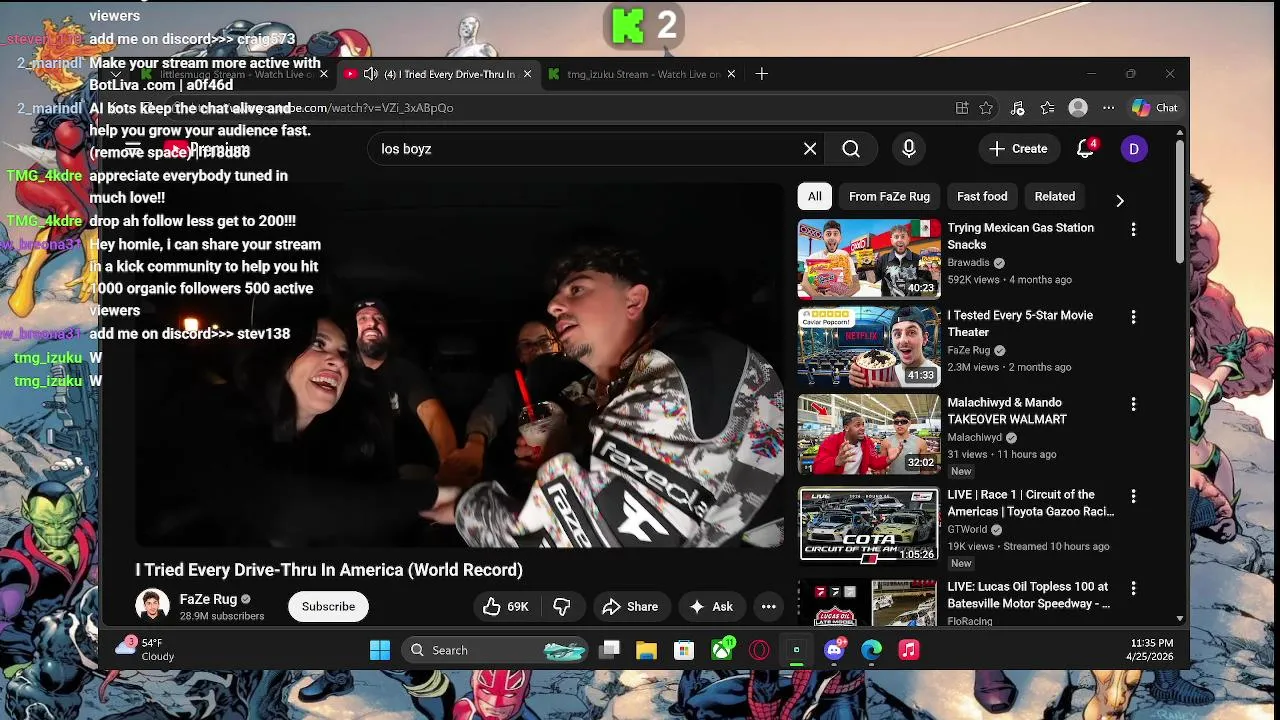The width and height of the screenshot is (1280, 720).
Task: Add this page to favorites with star
Action: coord(987,108)
